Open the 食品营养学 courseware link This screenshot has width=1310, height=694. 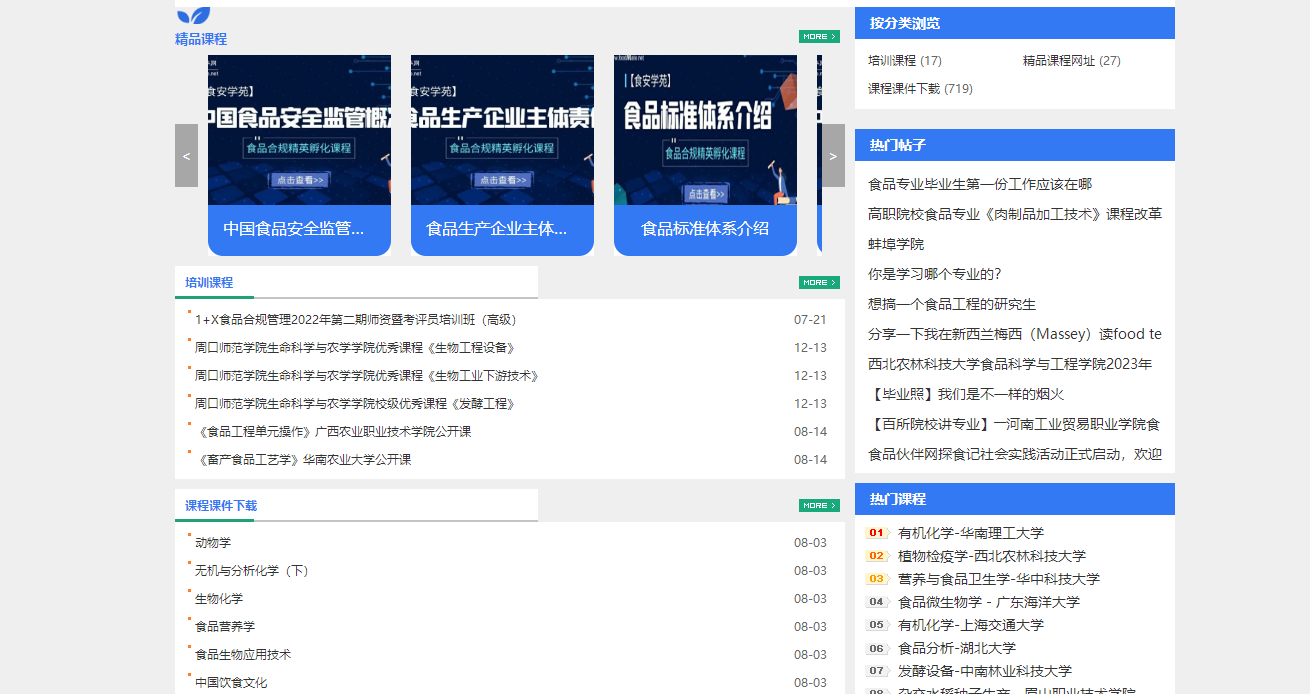(225, 627)
